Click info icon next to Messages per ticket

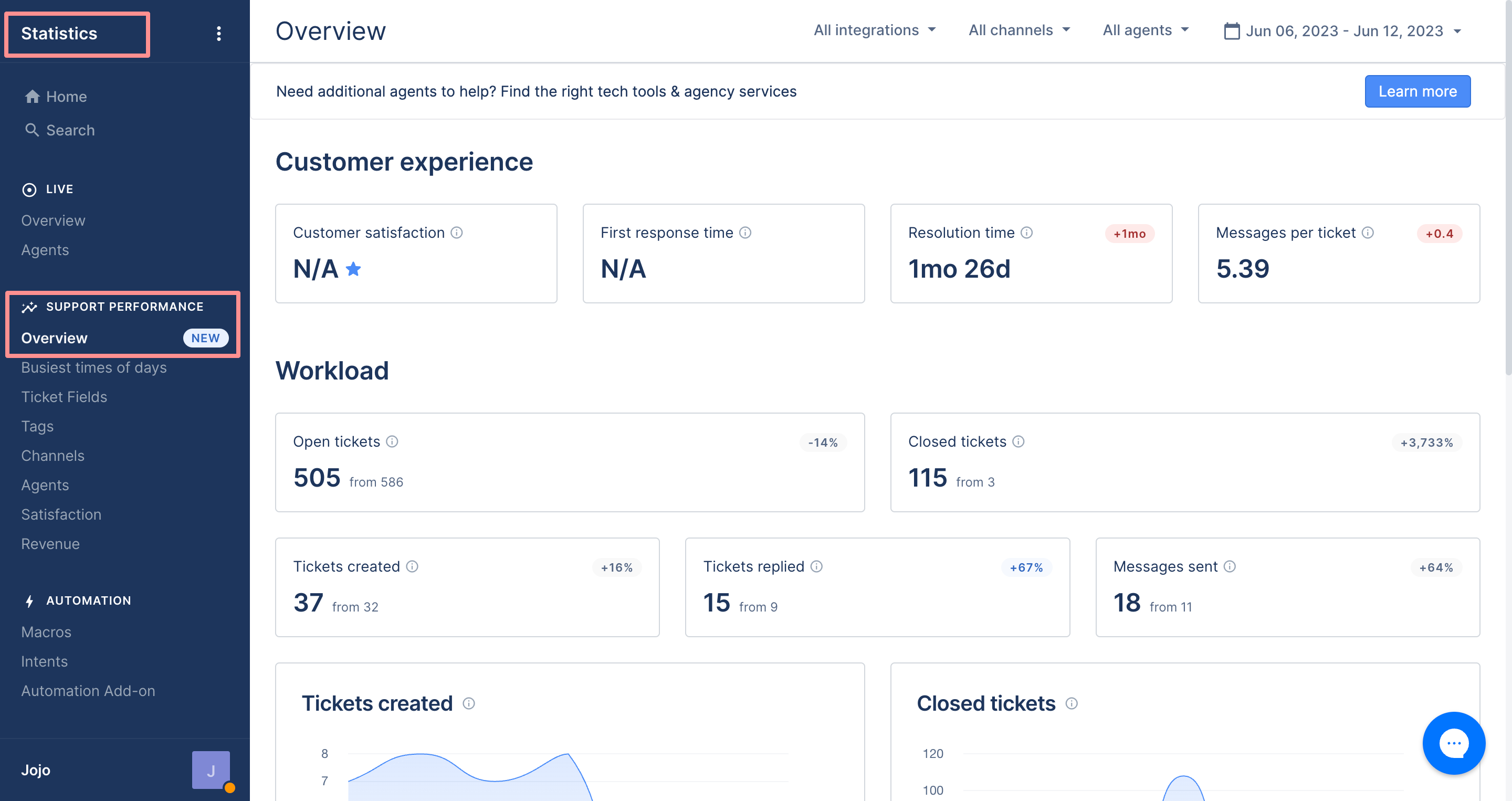point(1368,233)
